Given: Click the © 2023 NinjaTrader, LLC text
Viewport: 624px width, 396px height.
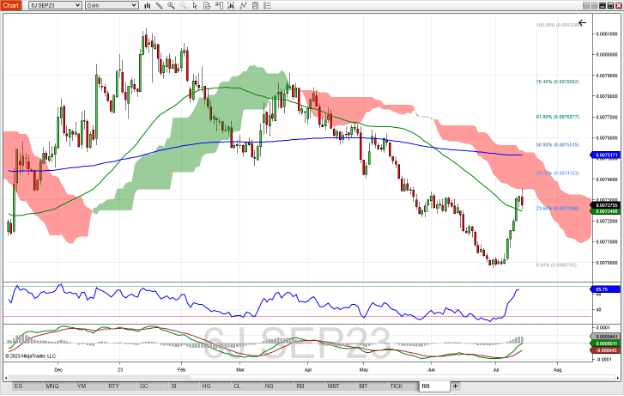Looking at the screenshot, I should pyautogui.click(x=31, y=356).
